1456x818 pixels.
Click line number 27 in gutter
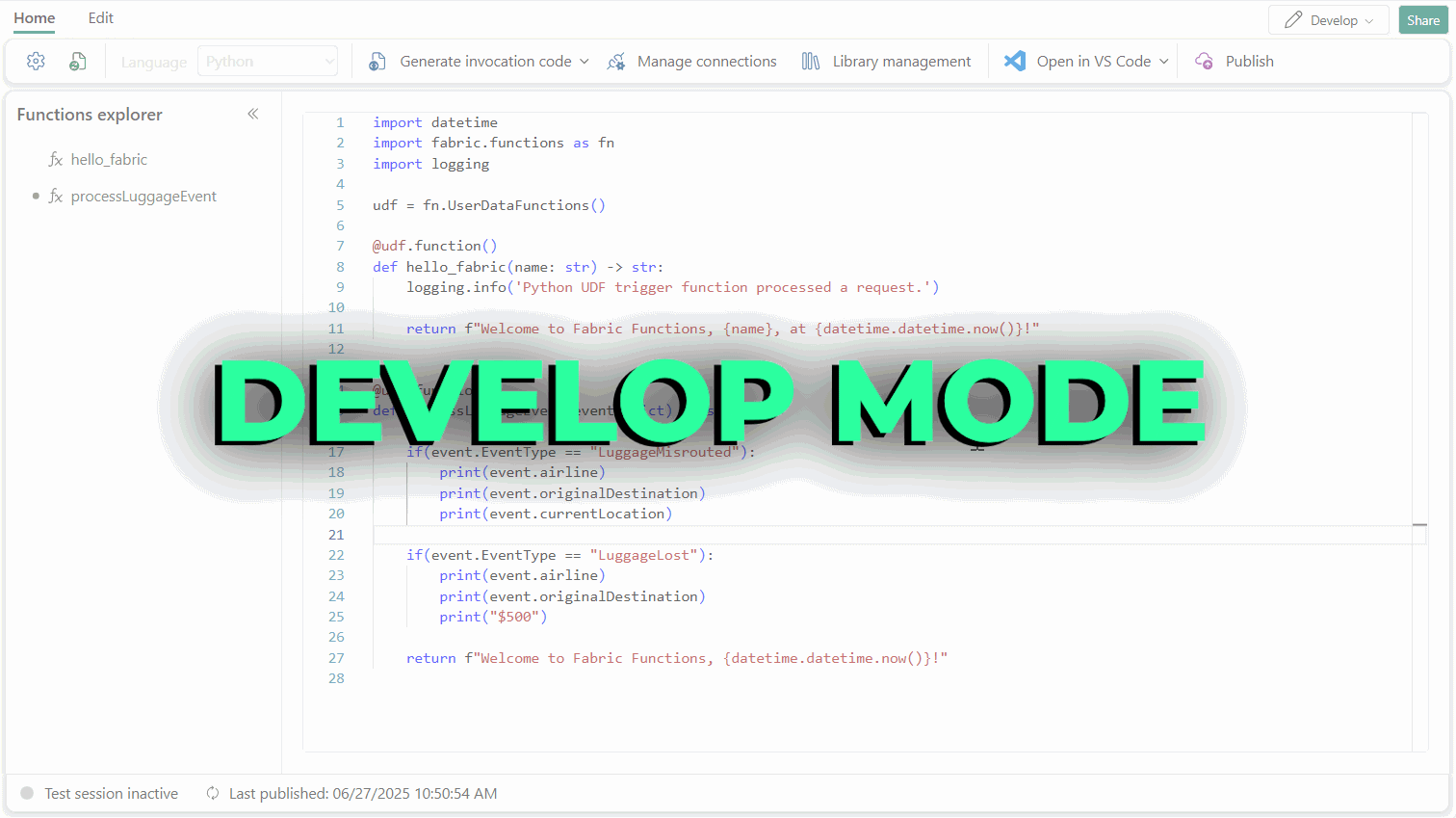(336, 658)
